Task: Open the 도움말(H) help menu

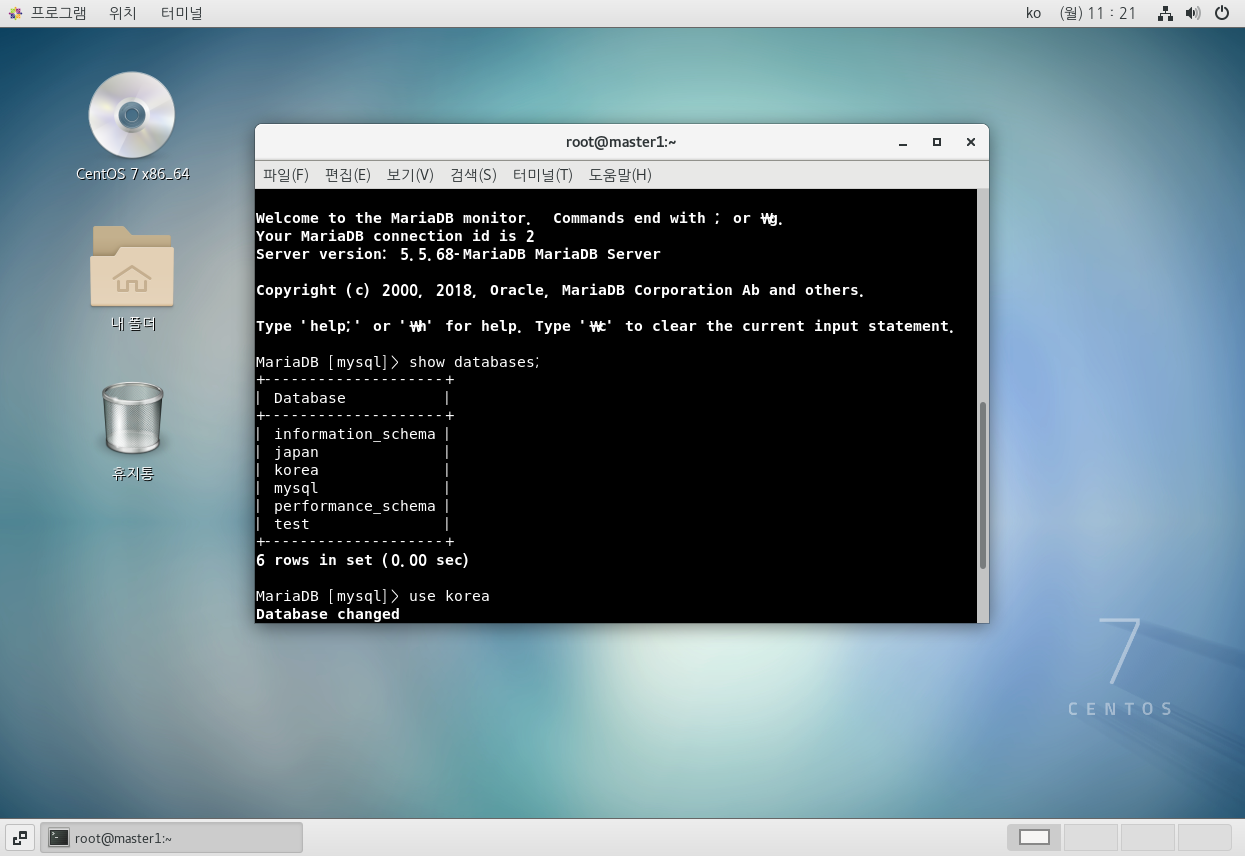Action: tap(620, 175)
